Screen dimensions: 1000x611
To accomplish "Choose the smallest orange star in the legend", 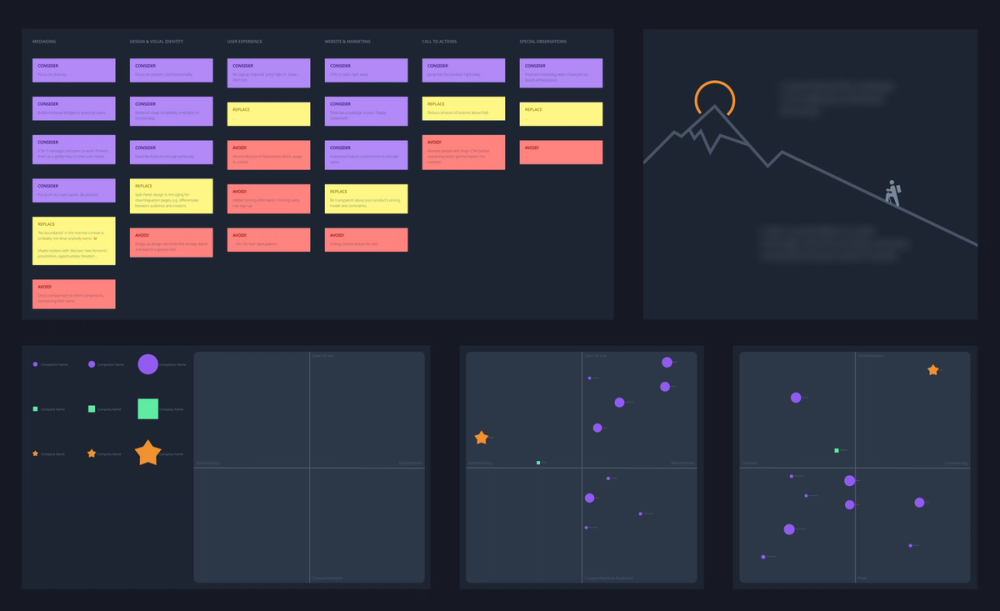I will (x=35, y=453).
